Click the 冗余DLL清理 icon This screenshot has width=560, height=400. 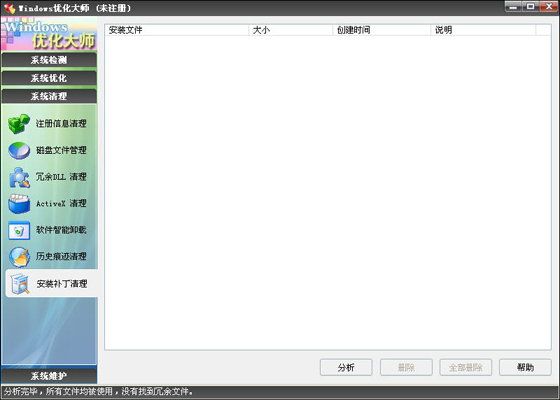pyautogui.click(x=19, y=177)
